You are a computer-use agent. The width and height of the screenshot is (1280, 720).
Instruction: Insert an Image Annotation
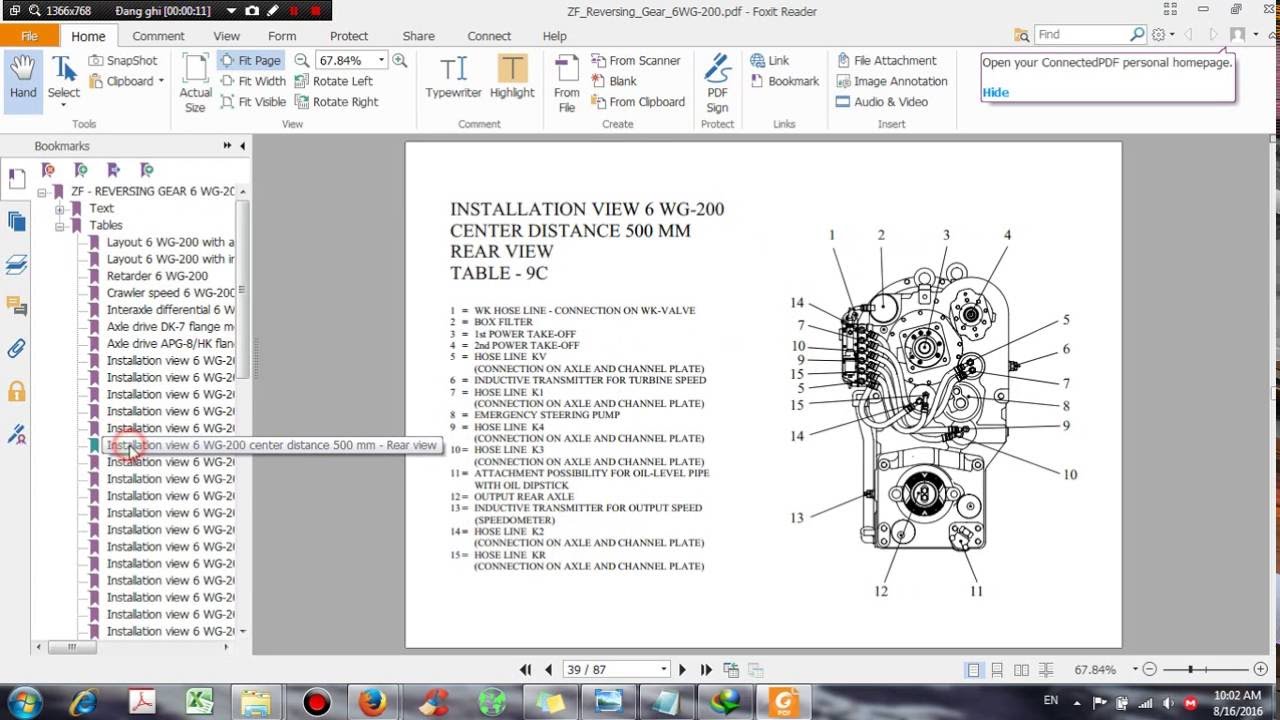point(891,81)
